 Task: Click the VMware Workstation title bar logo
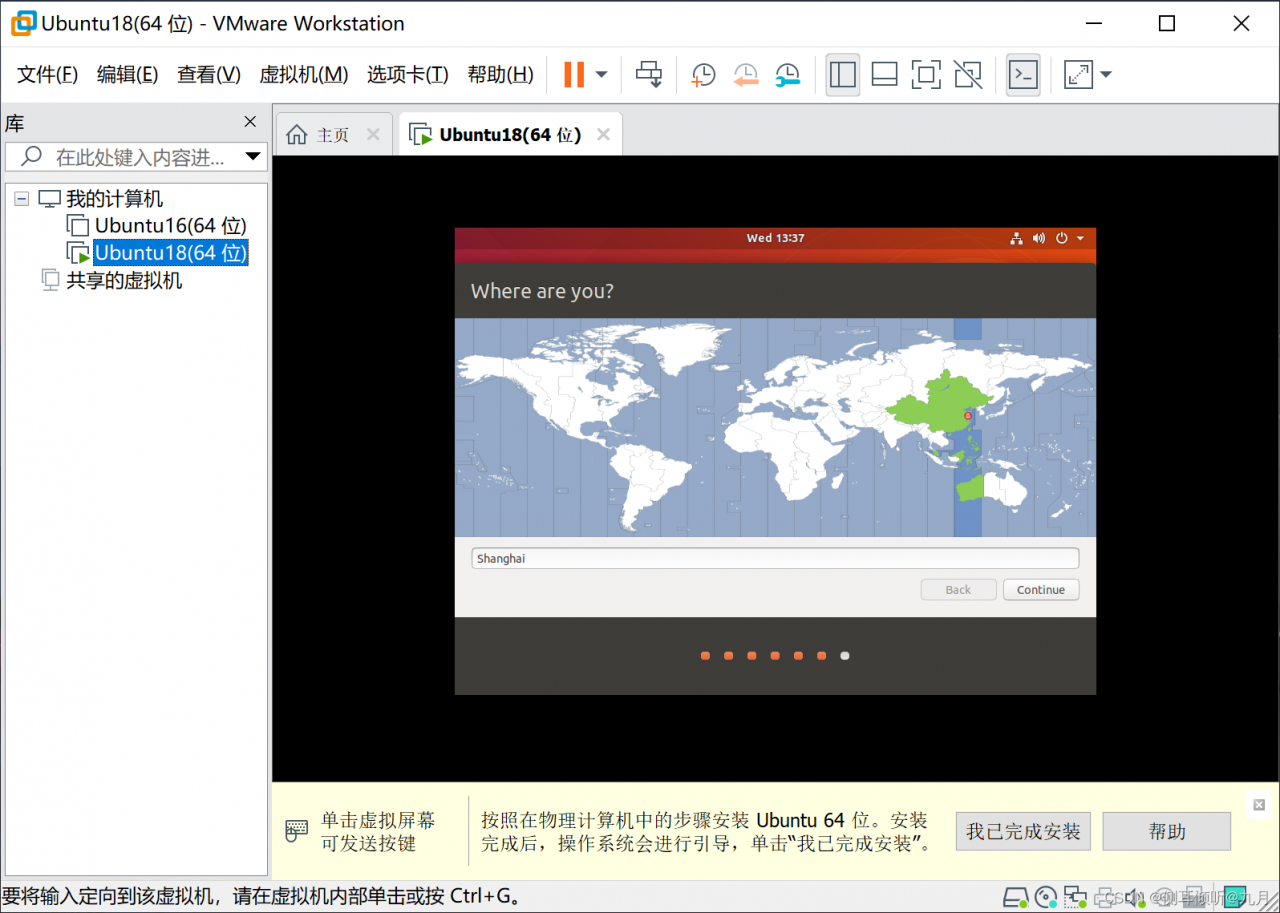[x=23, y=23]
